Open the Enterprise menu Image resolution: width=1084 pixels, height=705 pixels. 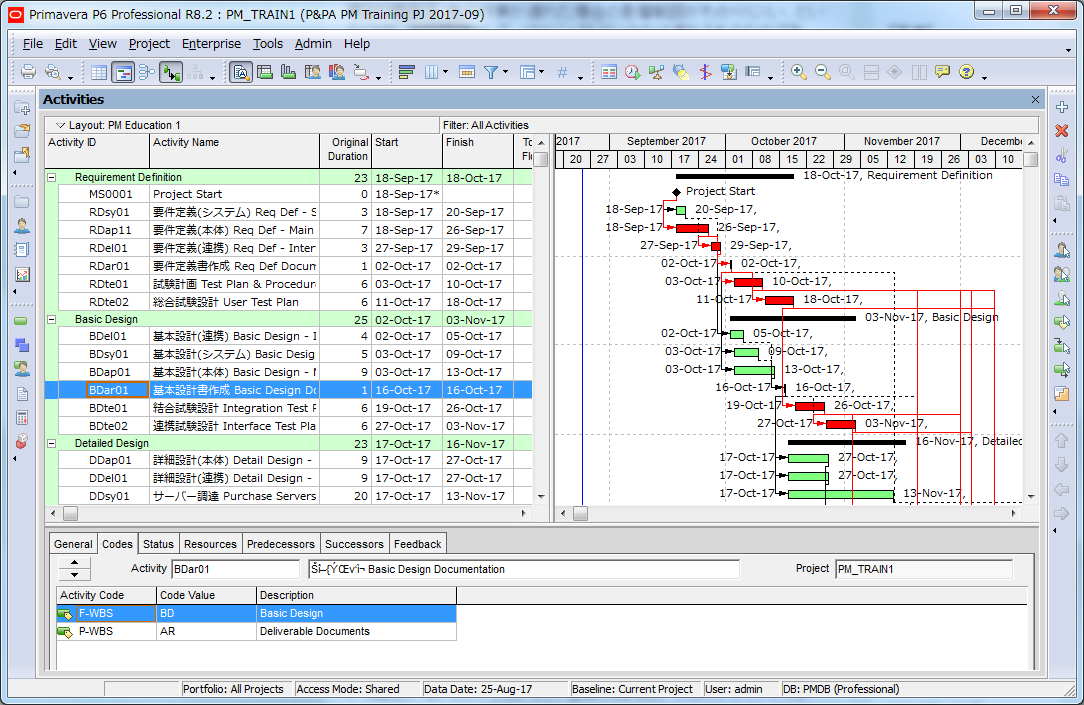point(211,44)
